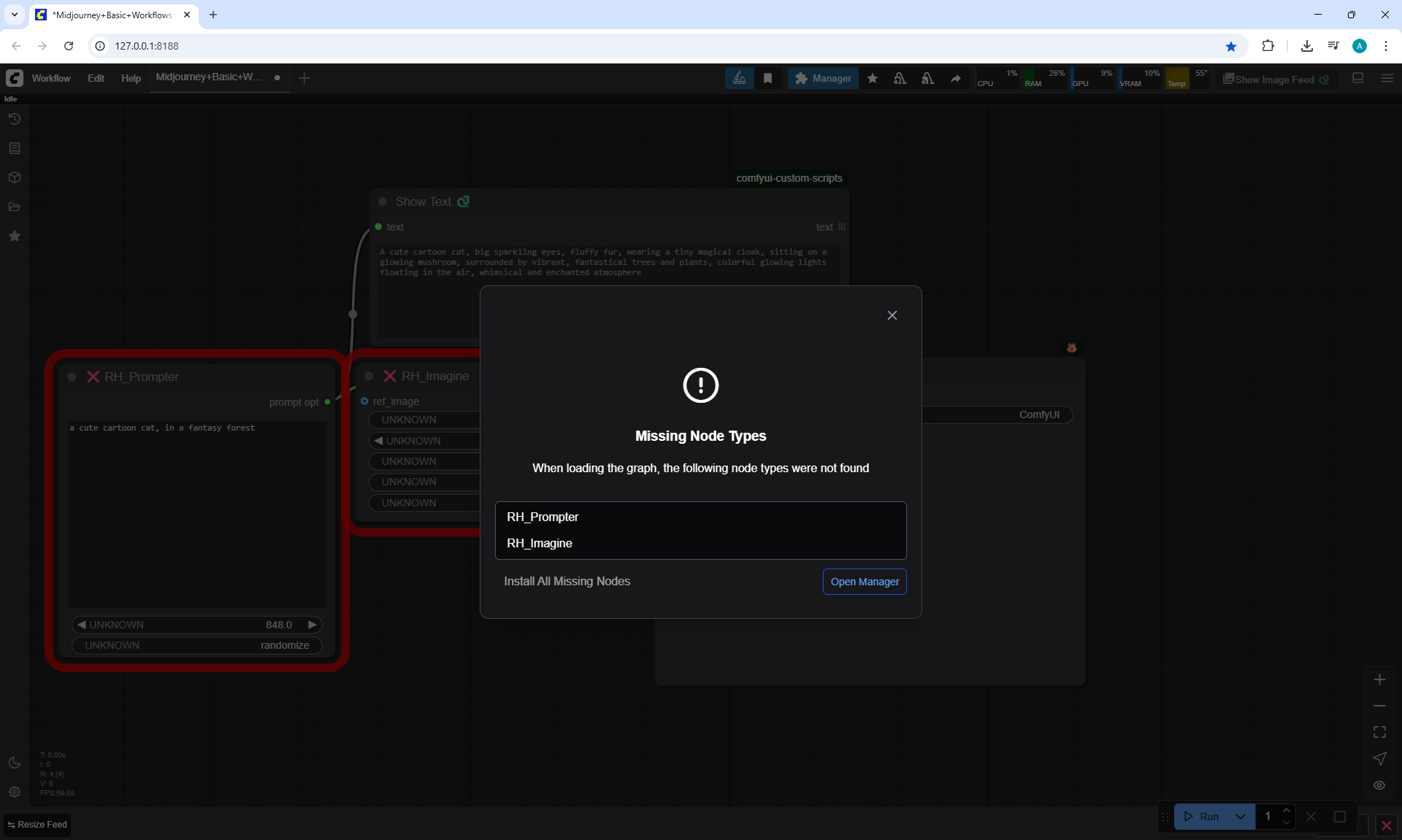Image resolution: width=1402 pixels, height=840 pixels.
Task: Click the Manager button in toolbar
Action: pyautogui.click(x=823, y=78)
